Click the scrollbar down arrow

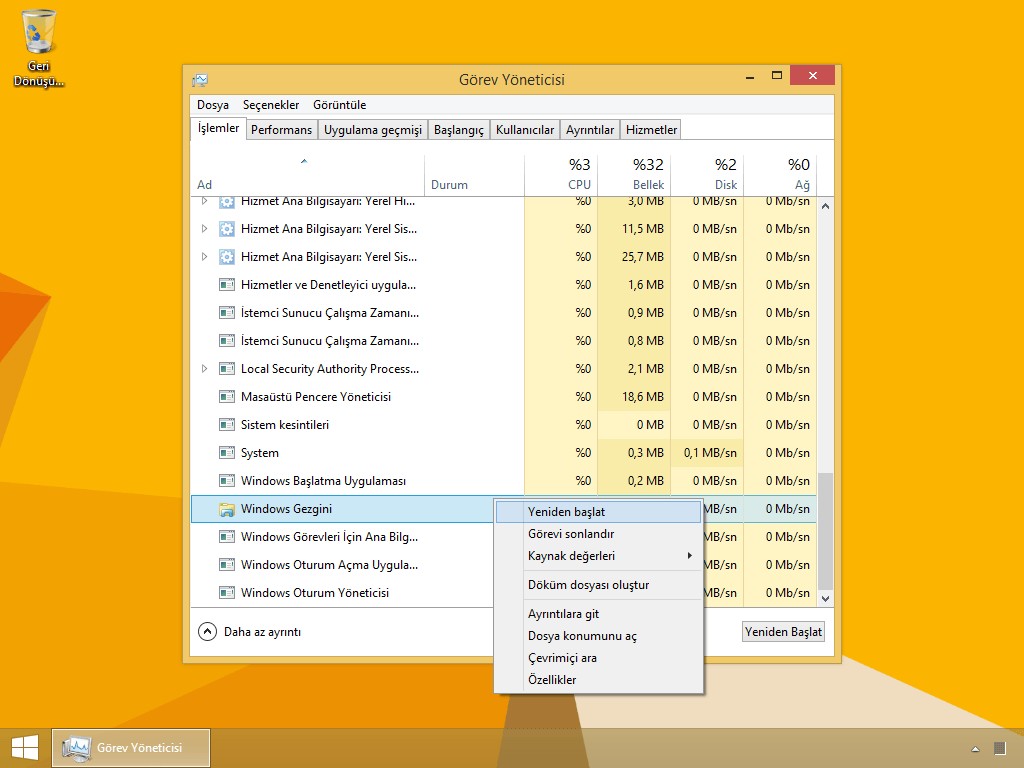point(825,598)
